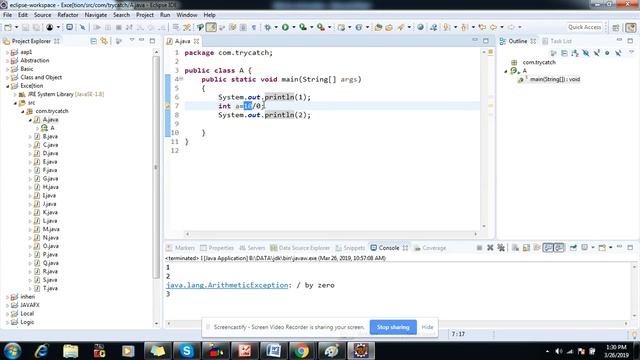Toggle Show Whitespace Characters pilcrow button
Image resolution: width=640 pixels, height=360 pixels.
point(254,27)
